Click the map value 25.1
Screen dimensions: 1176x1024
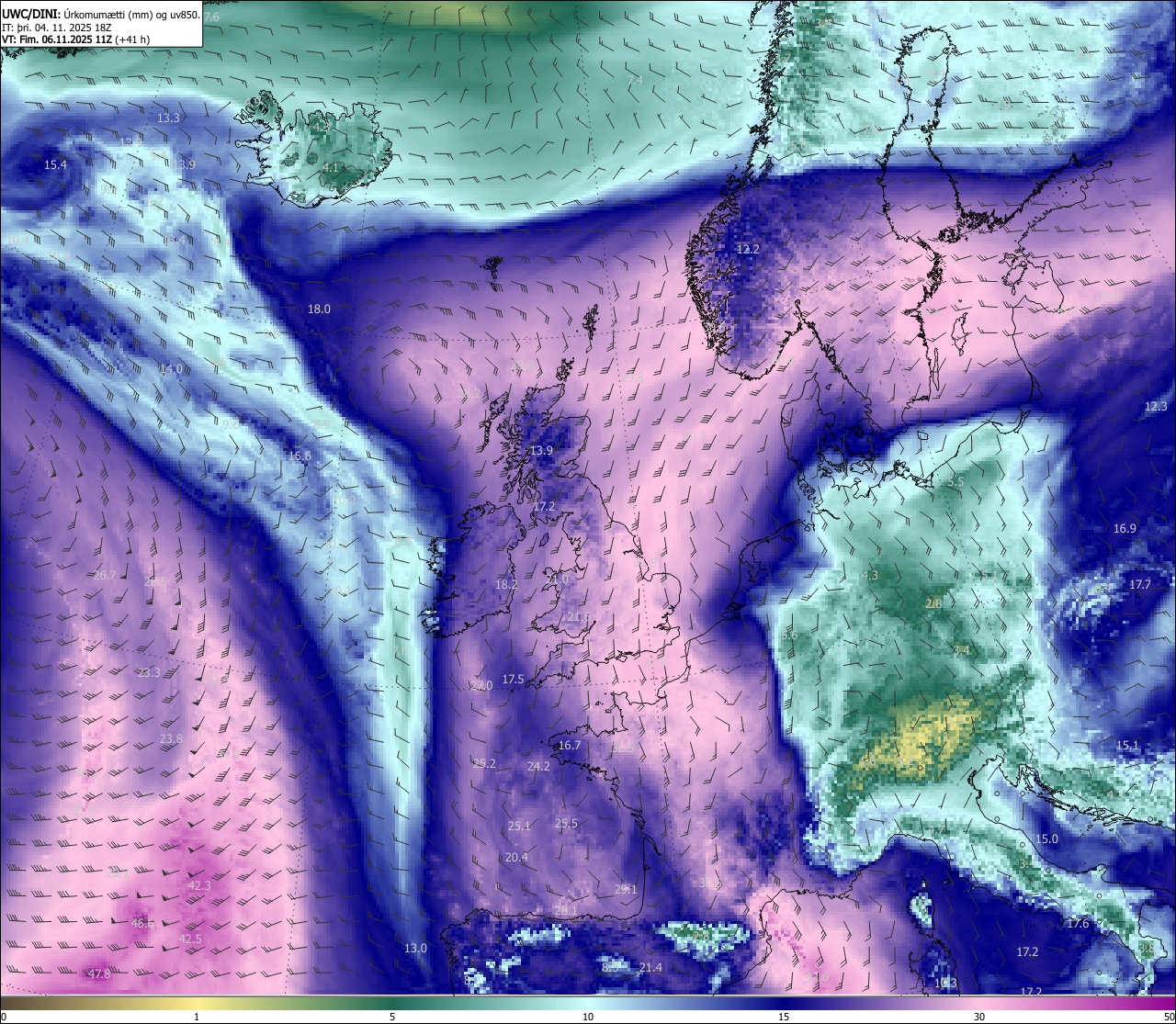(519, 827)
